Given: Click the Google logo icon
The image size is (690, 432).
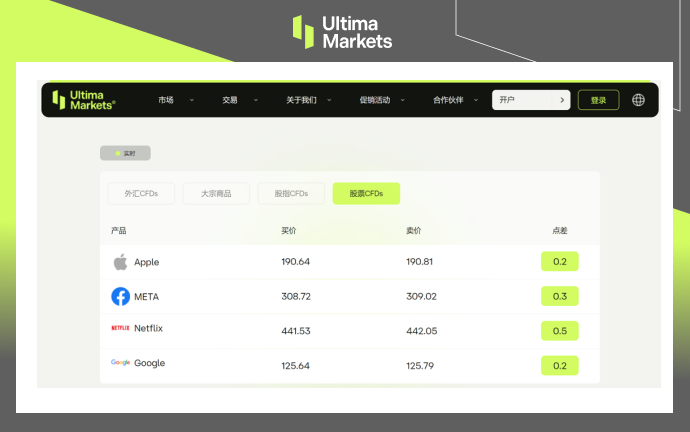Looking at the screenshot, I should click(x=120, y=362).
